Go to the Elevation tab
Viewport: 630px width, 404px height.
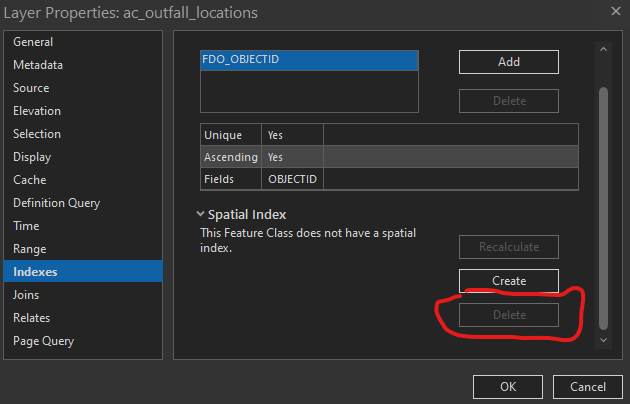[x=37, y=111]
